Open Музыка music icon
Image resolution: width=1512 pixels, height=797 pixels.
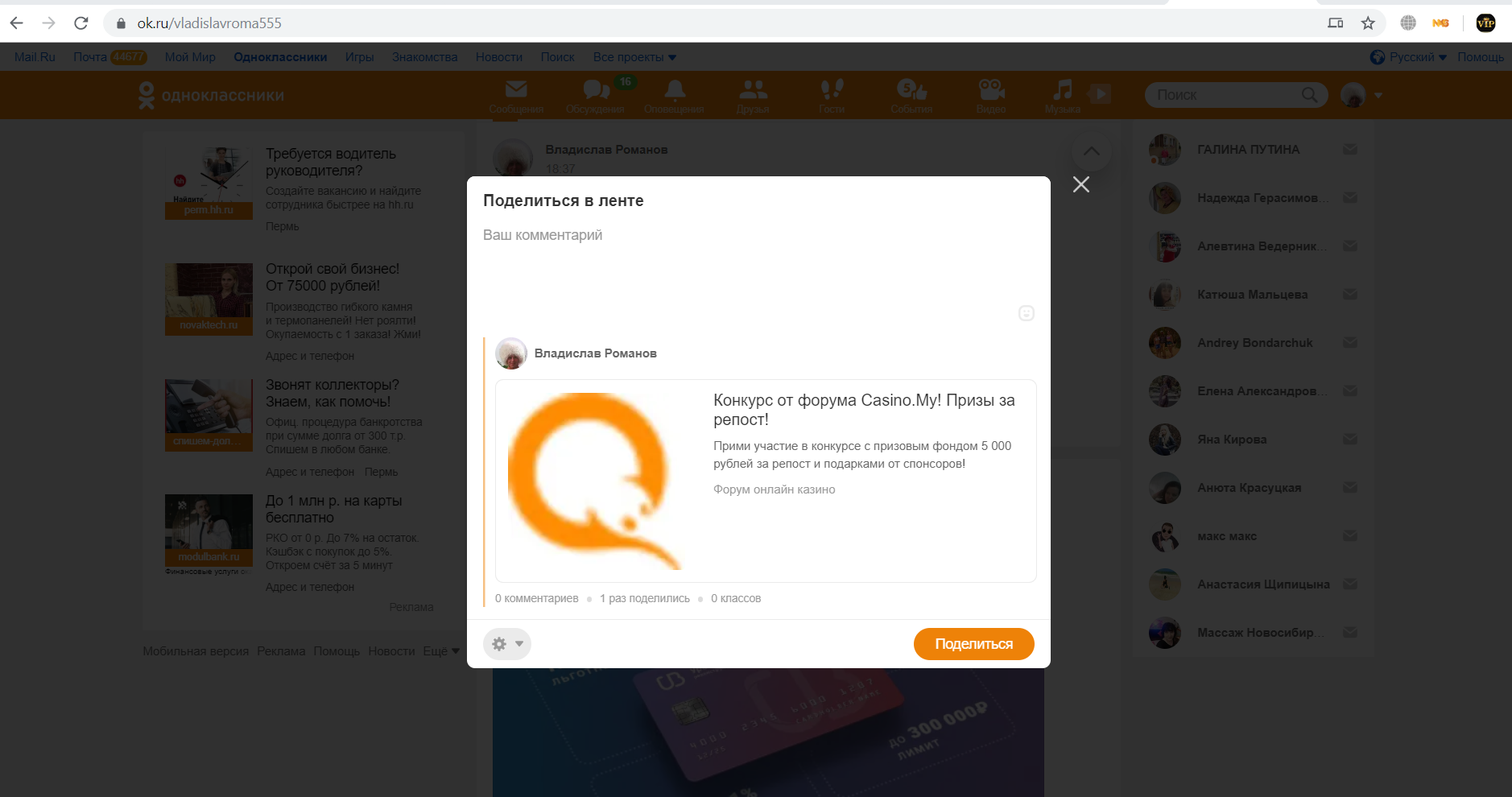click(x=1063, y=96)
